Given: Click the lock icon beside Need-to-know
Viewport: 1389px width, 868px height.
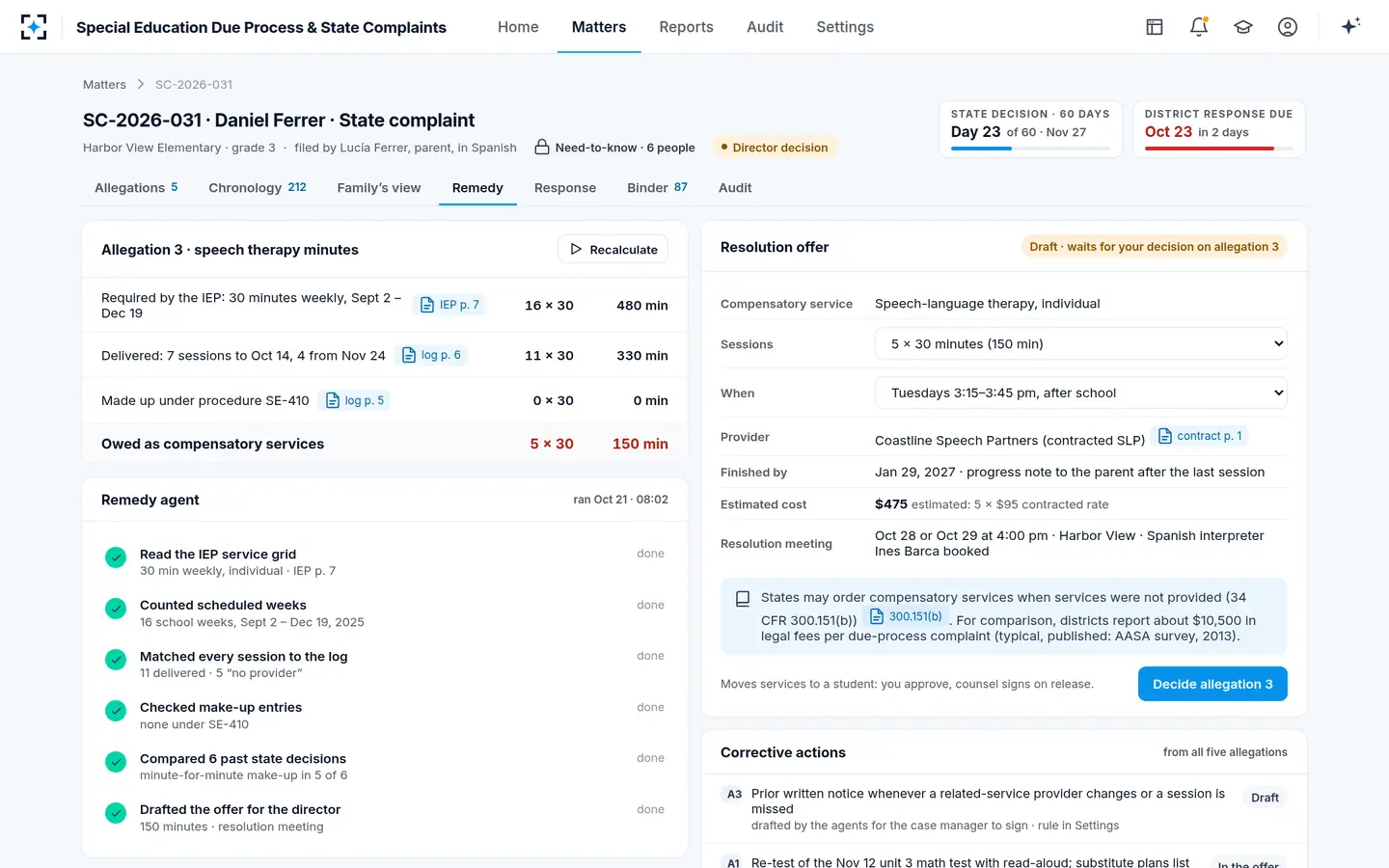Looking at the screenshot, I should click(542, 147).
